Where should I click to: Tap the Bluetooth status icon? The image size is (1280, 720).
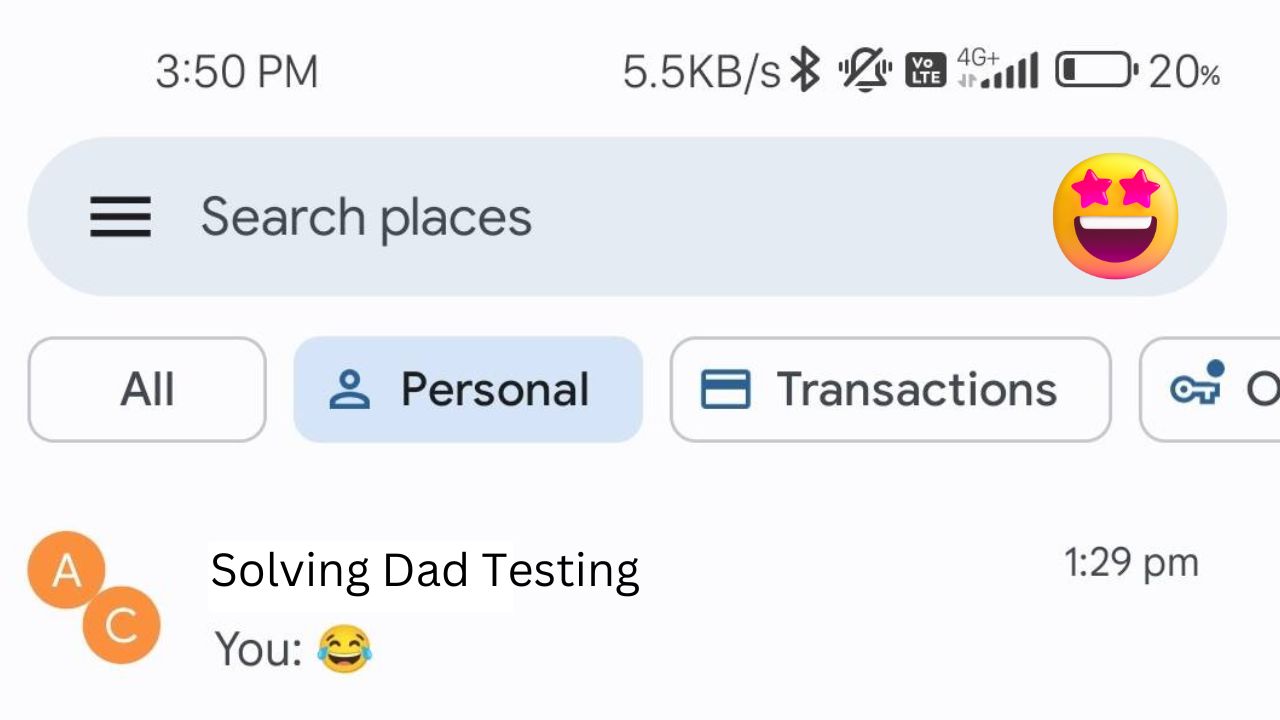805,71
